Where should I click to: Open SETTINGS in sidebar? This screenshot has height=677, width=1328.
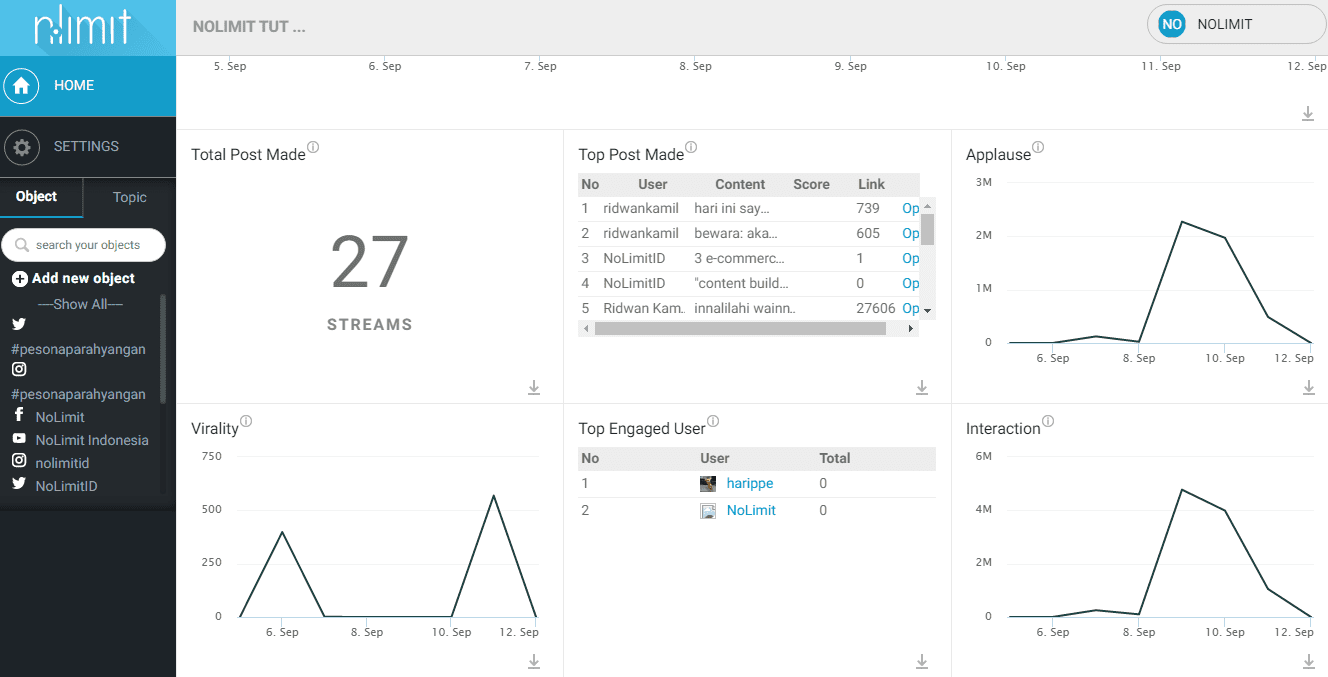88,147
